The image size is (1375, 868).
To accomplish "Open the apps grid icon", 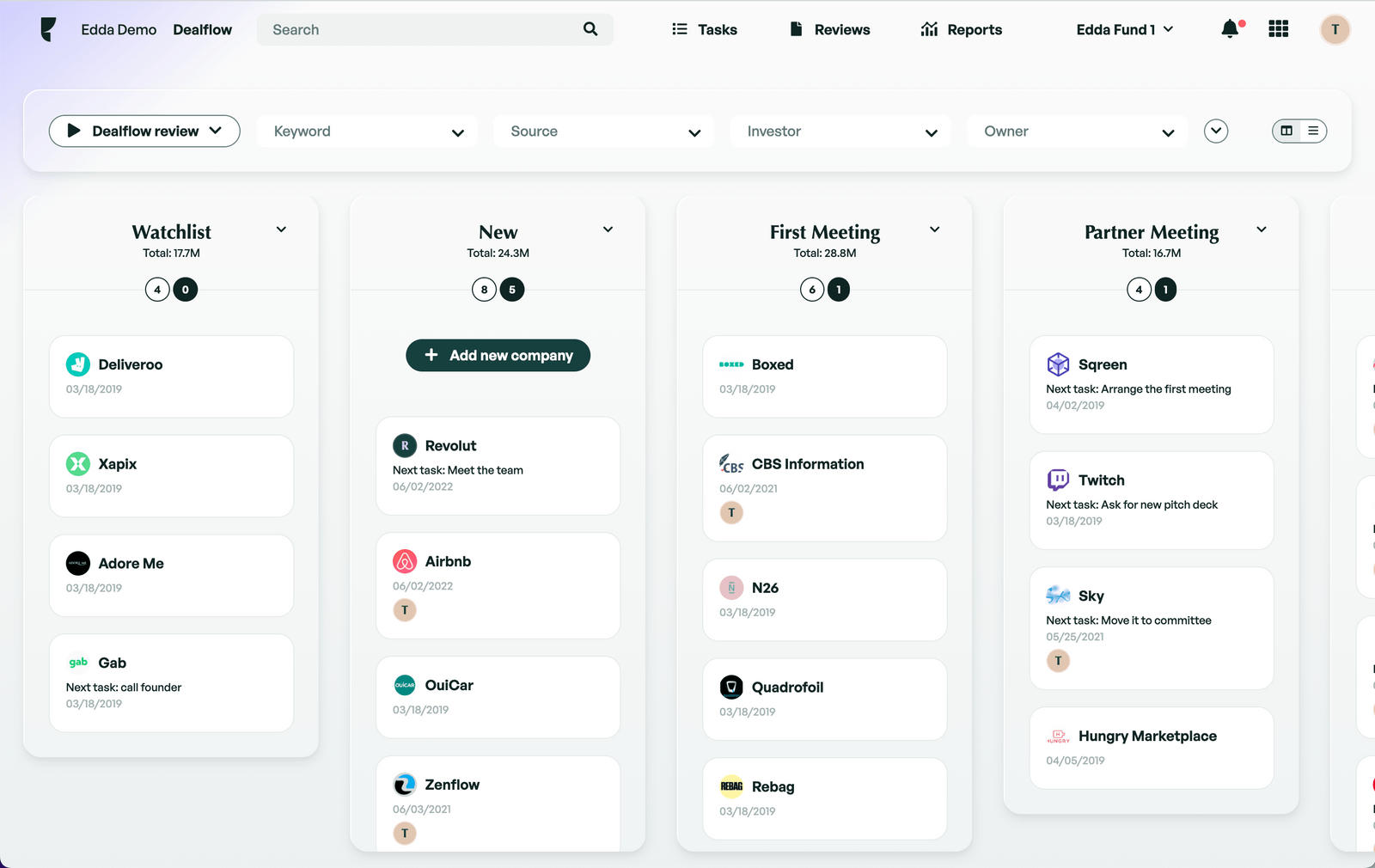I will (x=1278, y=28).
